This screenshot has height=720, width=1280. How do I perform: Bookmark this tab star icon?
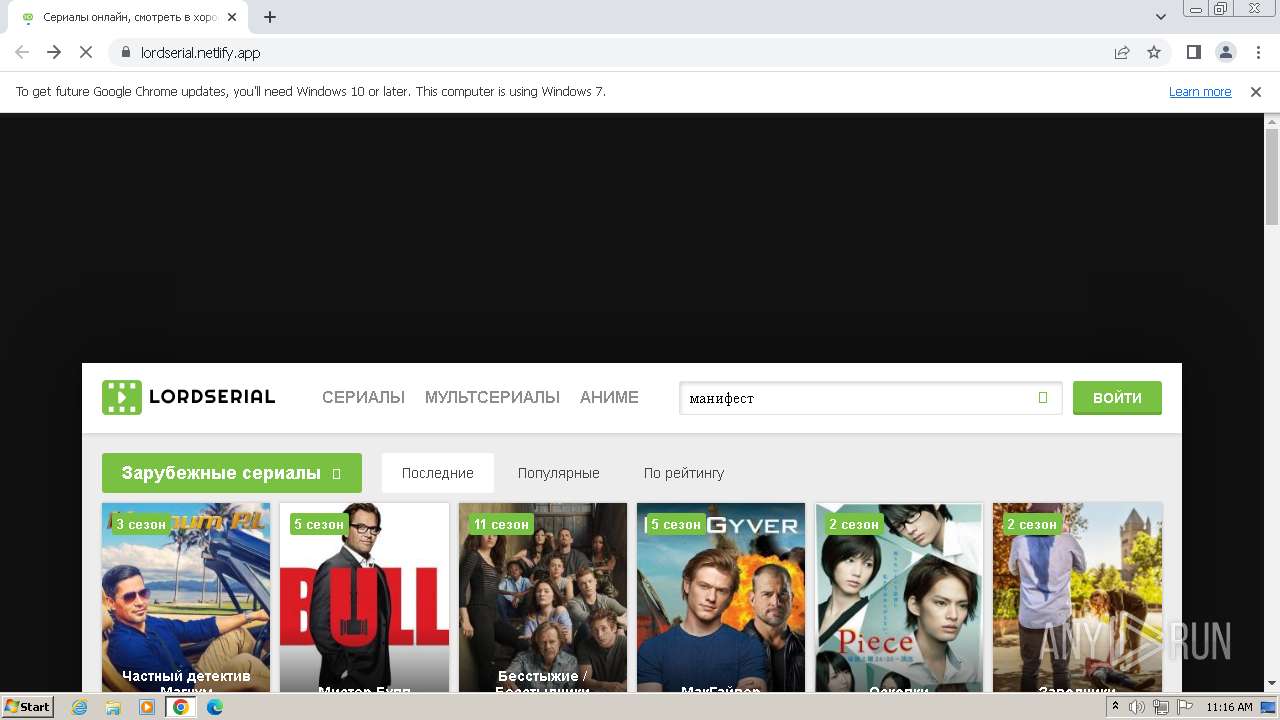pyautogui.click(x=1154, y=52)
